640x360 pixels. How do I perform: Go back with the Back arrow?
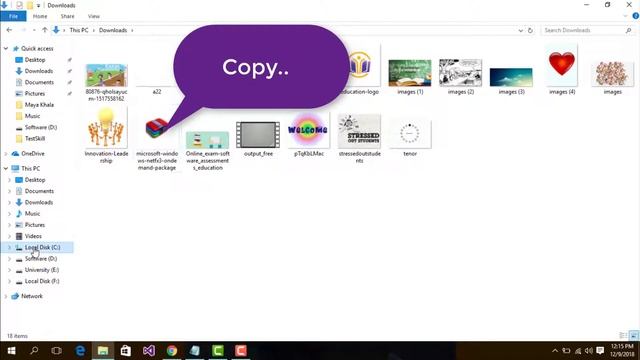9,30
